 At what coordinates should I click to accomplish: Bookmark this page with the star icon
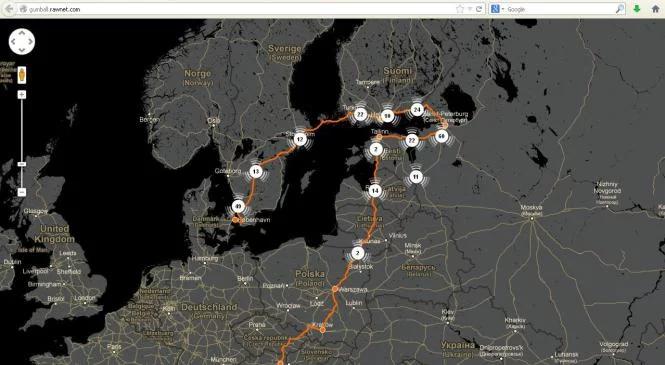tap(460, 9)
